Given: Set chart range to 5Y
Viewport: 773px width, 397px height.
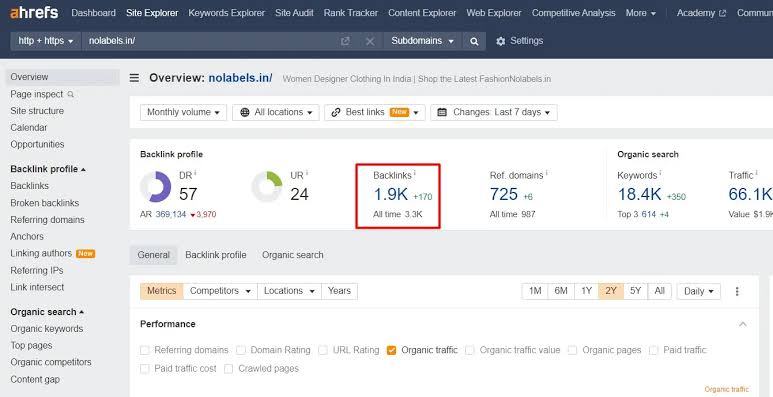Looking at the screenshot, I should tap(636, 291).
